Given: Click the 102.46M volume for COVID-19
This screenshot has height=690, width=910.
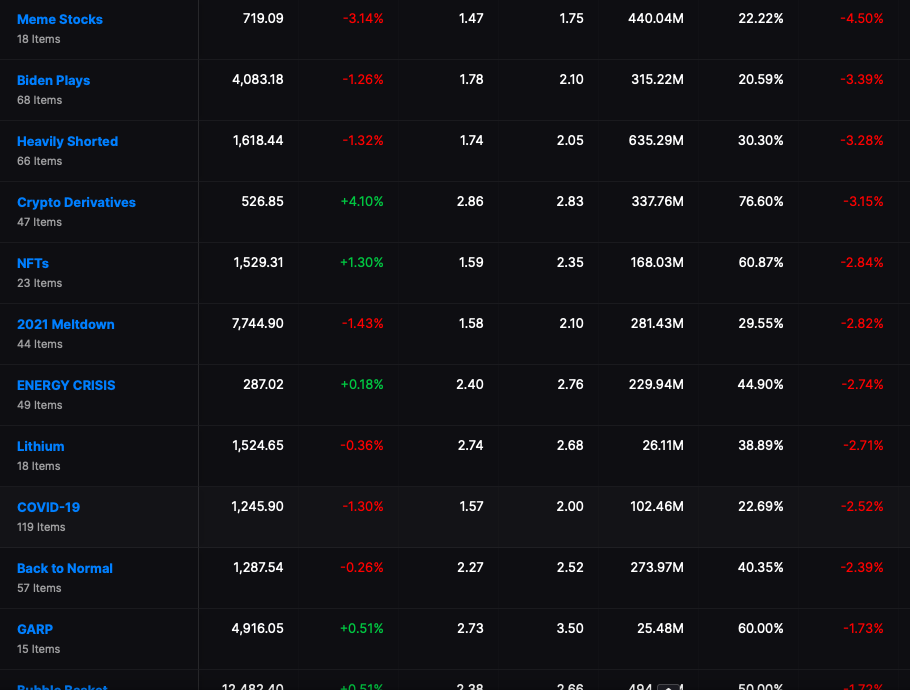Looking at the screenshot, I should [x=657, y=506].
